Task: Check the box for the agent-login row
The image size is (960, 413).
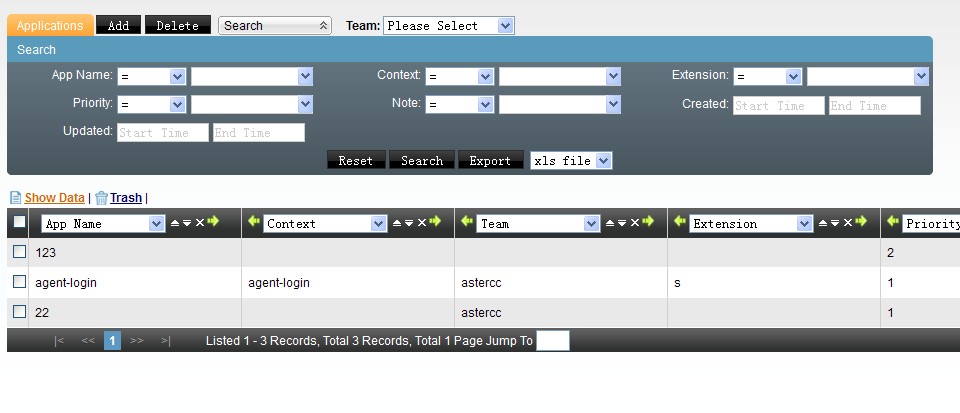Action: (19, 283)
